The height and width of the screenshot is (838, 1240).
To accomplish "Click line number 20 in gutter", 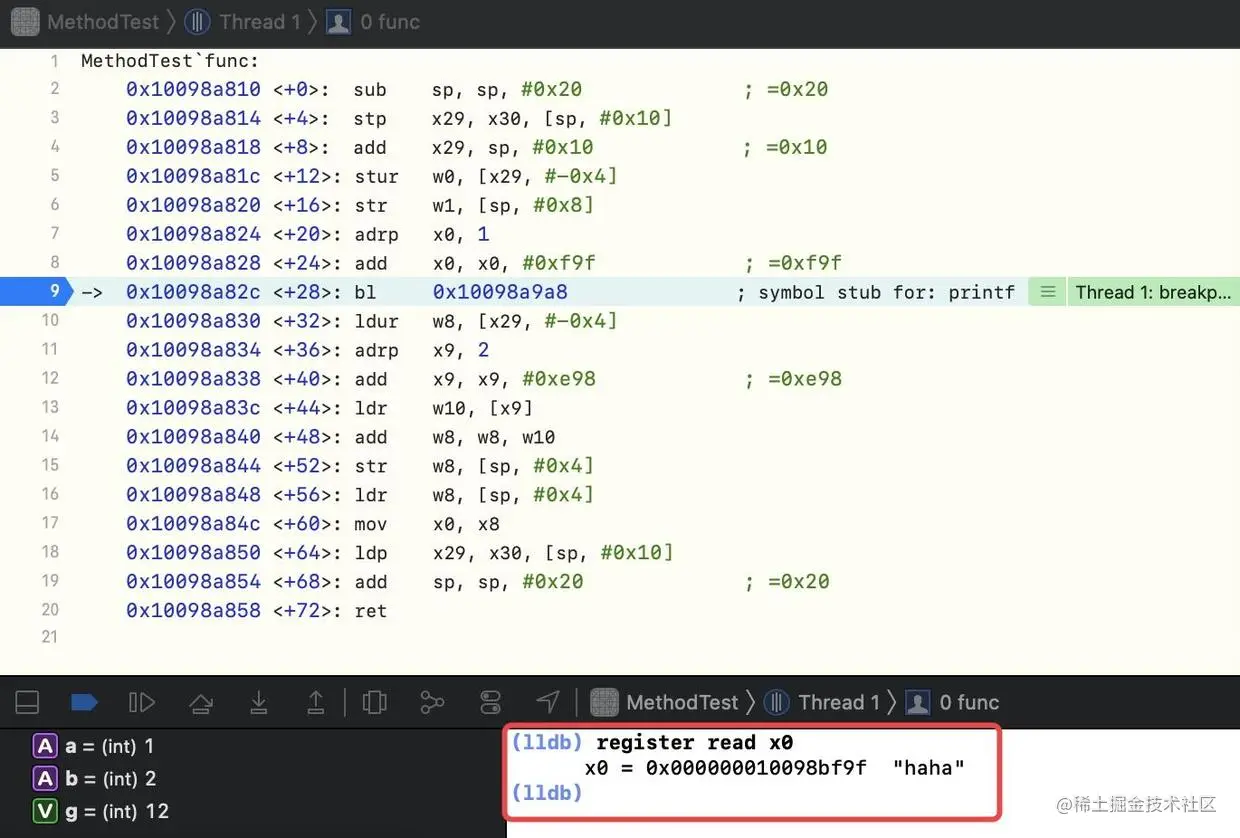I will tap(50, 609).
